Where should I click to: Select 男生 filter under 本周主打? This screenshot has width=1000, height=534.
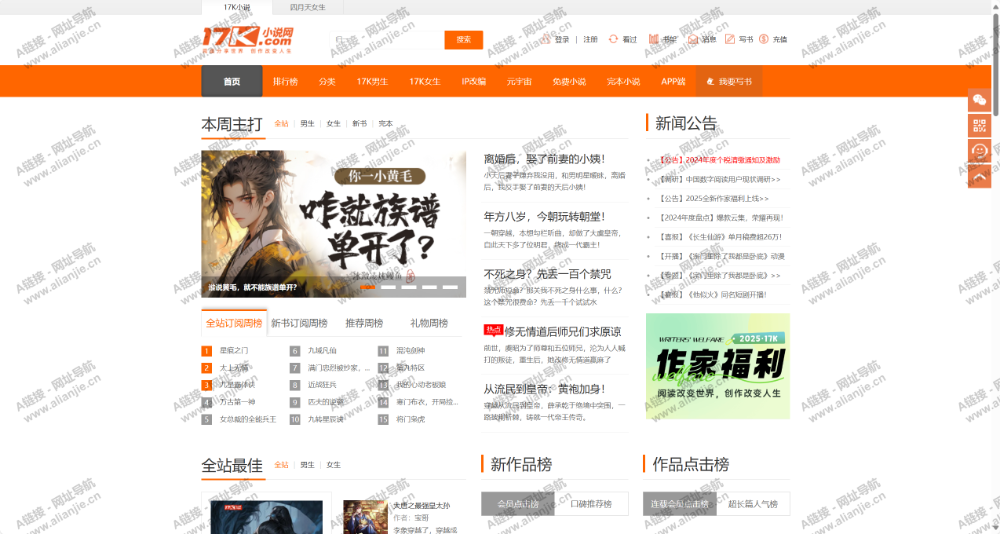point(307,124)
